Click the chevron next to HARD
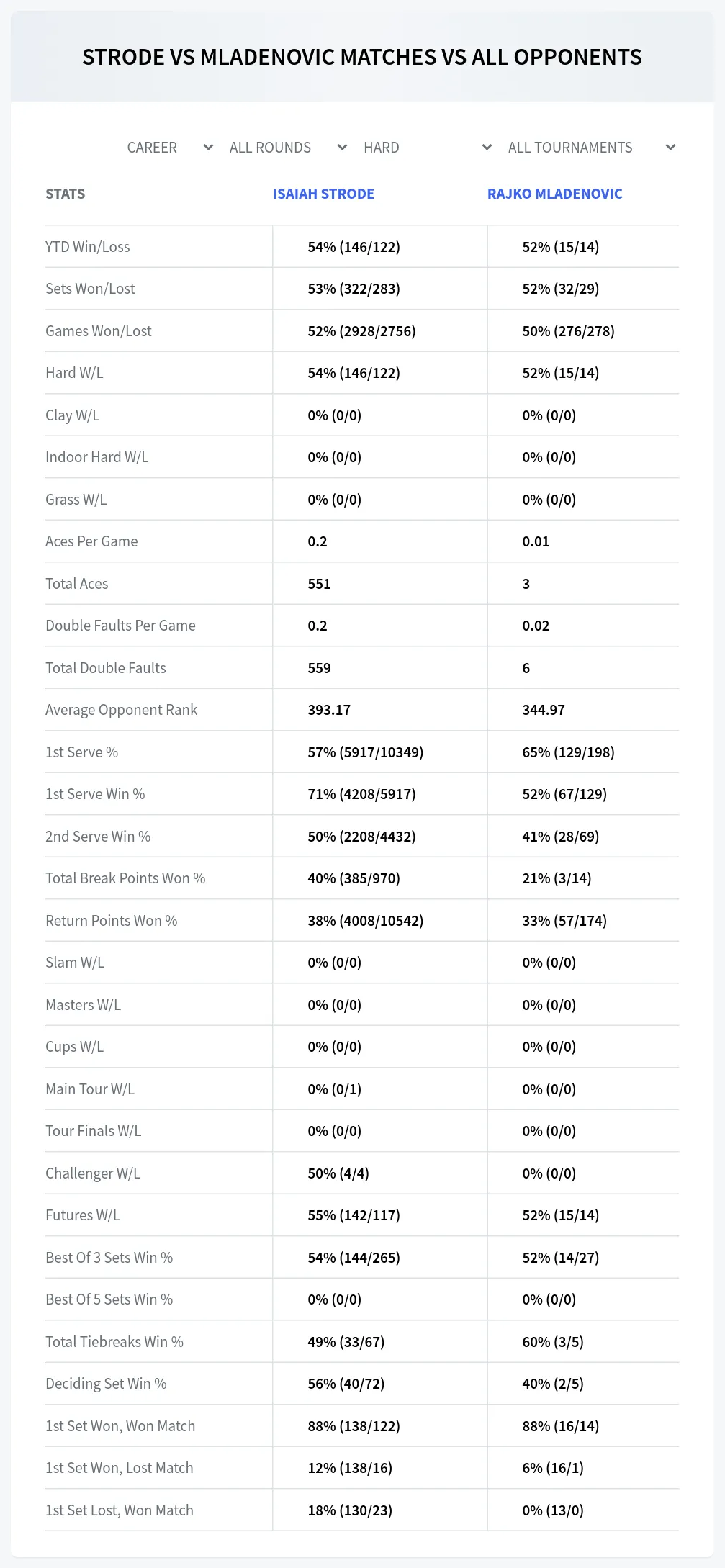The height and width of the screenshot is (1568, 725). click(x=487, y=148)
